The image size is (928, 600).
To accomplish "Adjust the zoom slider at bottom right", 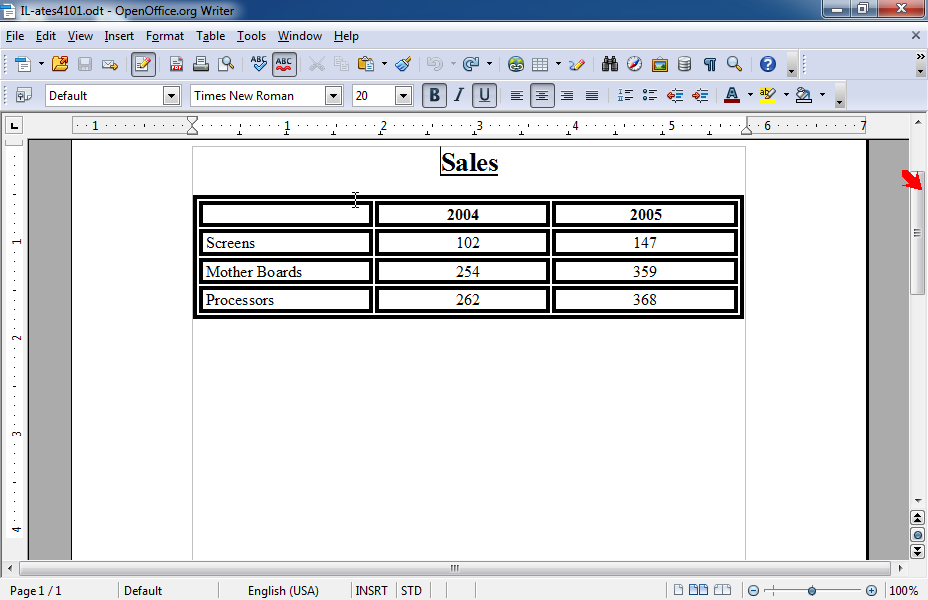I will tap(813, 590).
